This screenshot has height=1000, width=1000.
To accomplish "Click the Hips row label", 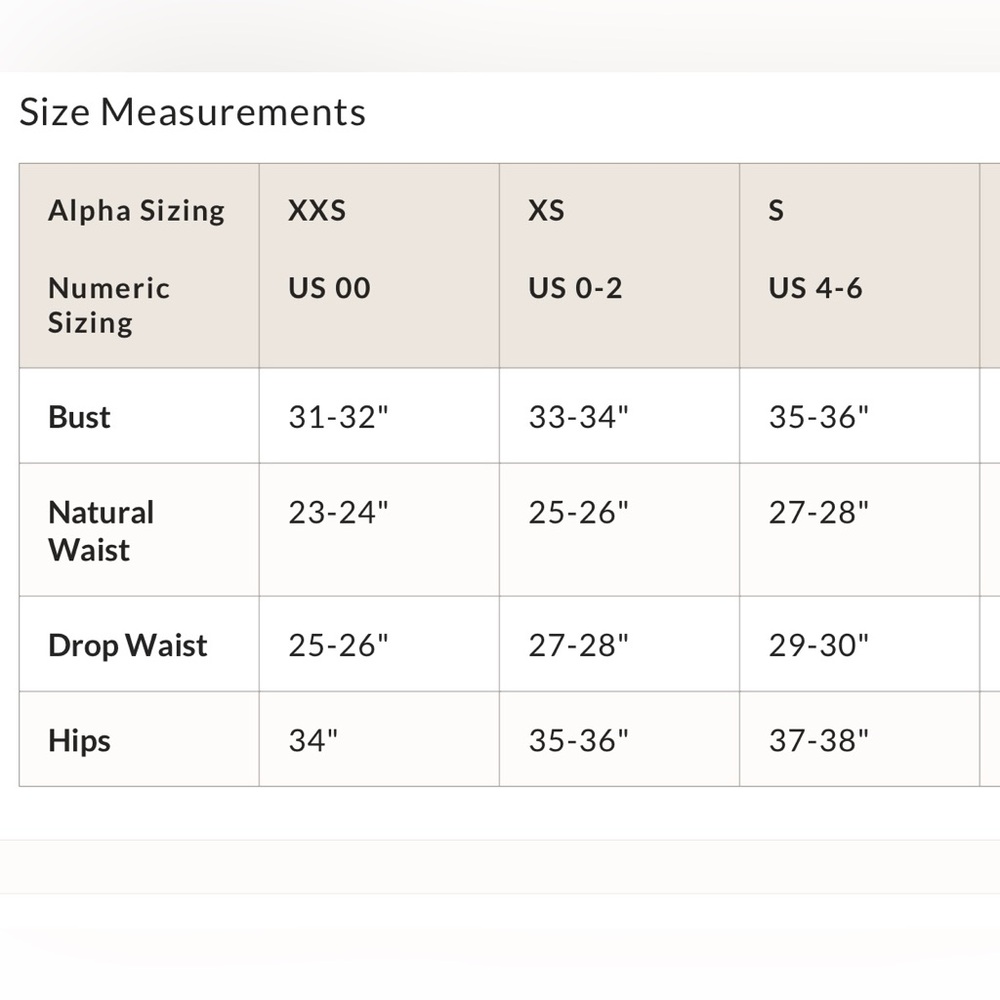I will 79,740.
